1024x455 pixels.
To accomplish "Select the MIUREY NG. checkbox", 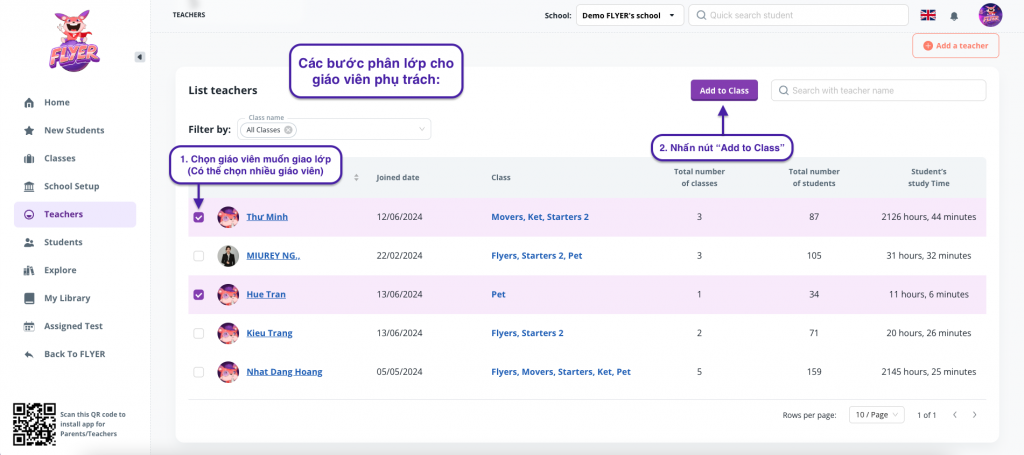I will coord(199,256).
